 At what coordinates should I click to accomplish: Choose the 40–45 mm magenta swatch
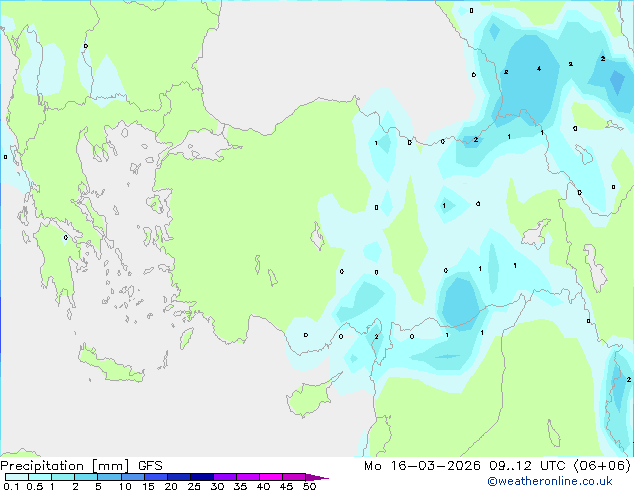pos(271,477)
